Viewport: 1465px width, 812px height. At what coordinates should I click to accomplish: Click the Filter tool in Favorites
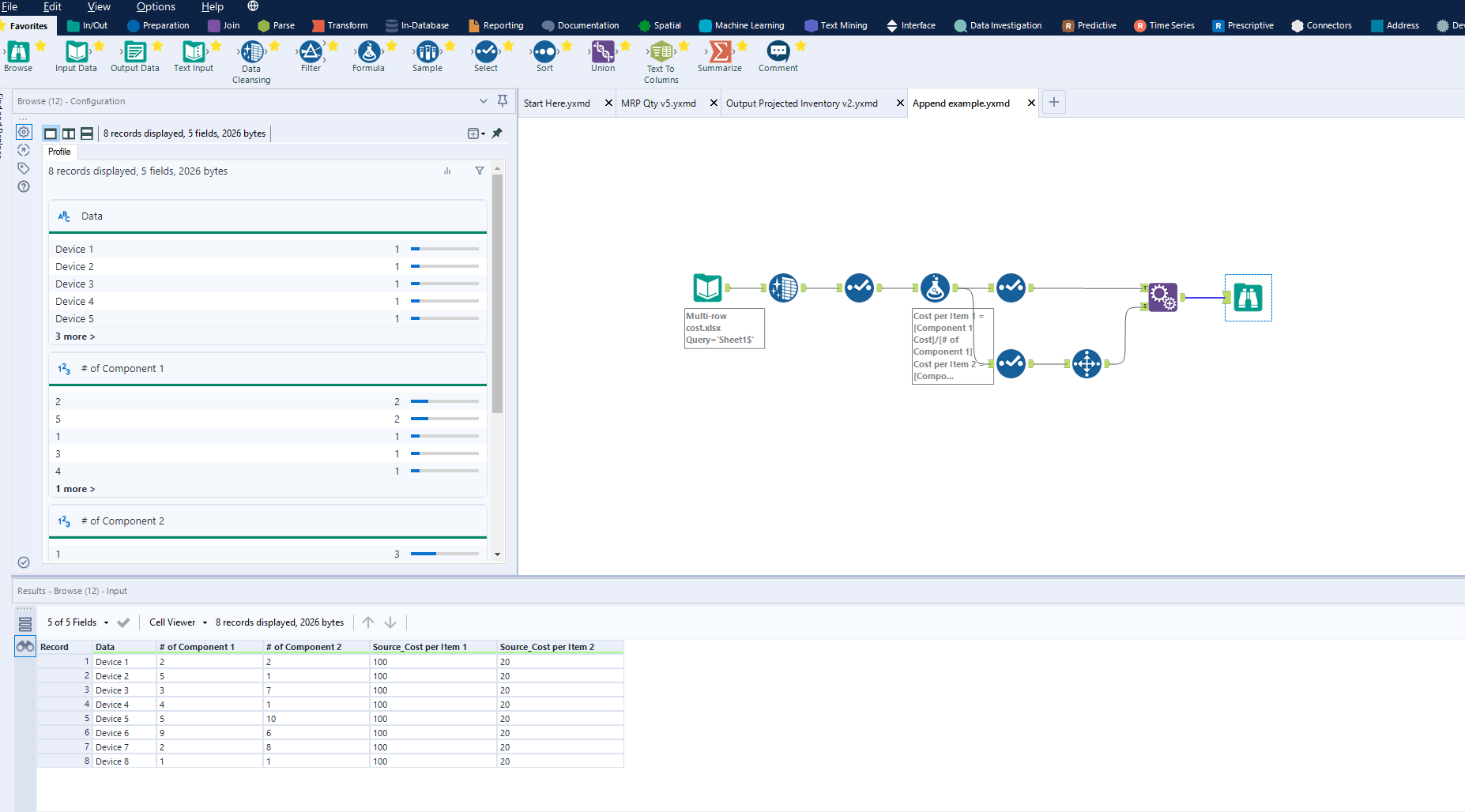[311, 53]
